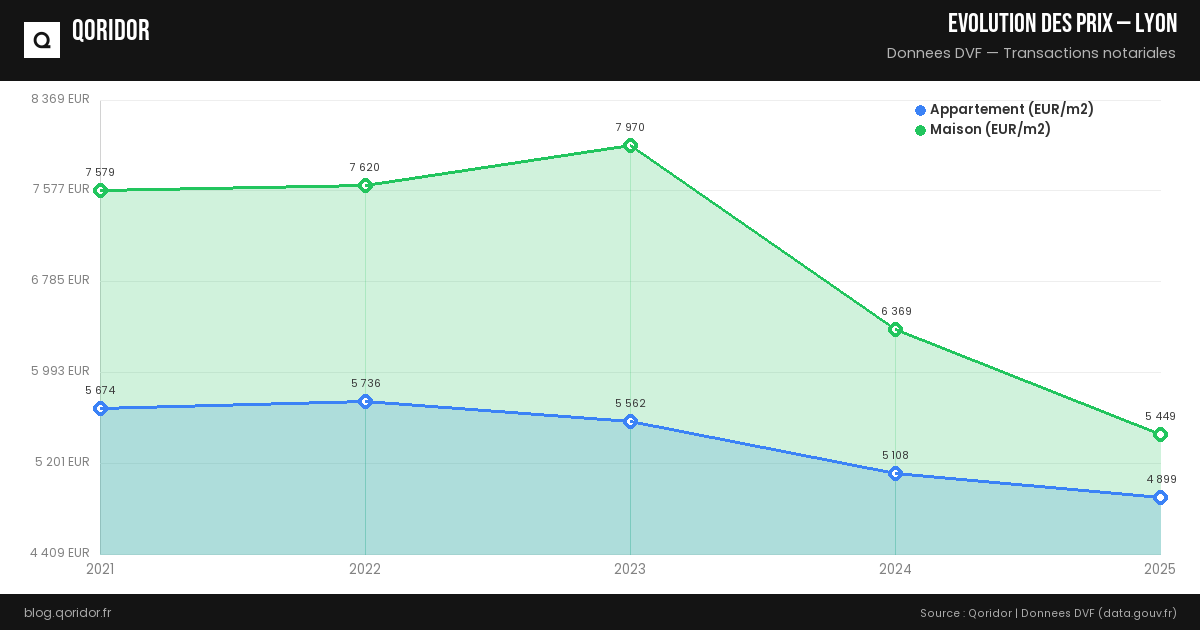Viewport: 1200px width, 630px height.
Task: Click the blue Appartement legend color dot
Action: (920, 110)
